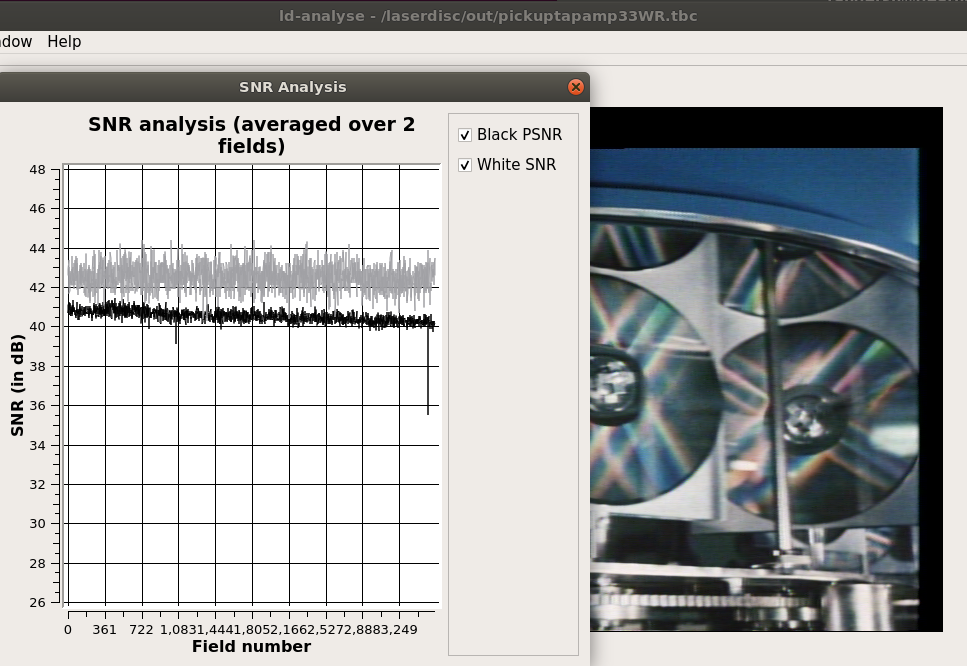Click the black Black PSNR trace in chart

250,316
